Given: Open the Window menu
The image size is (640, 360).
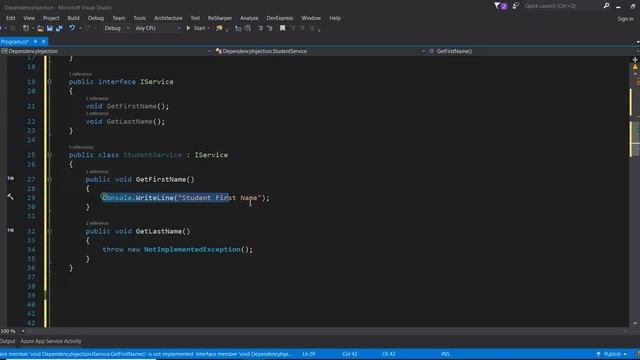Looking at the screenshot, I should (311, 18).
